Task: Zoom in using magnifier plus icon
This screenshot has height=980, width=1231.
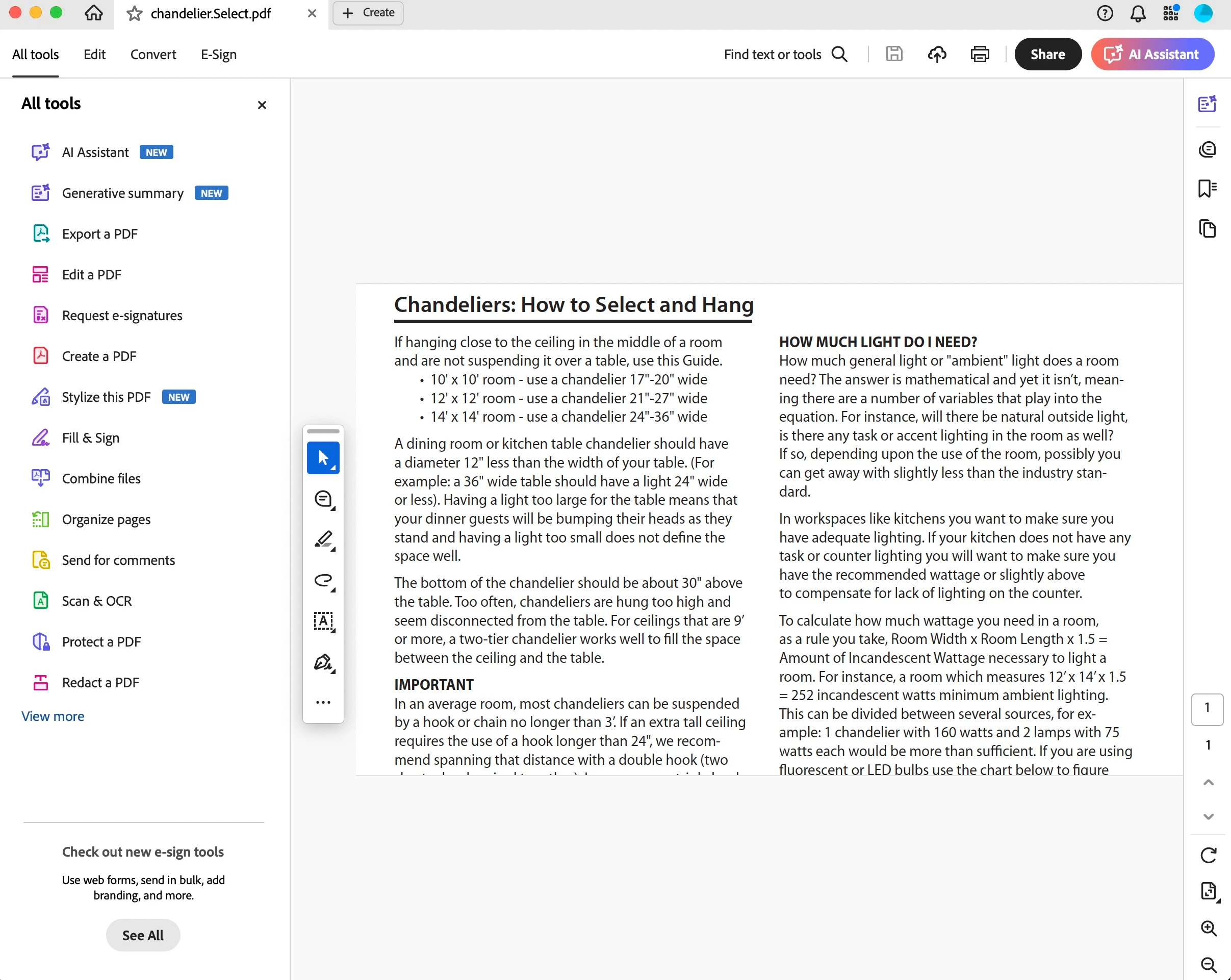Action: [1208, 928]
